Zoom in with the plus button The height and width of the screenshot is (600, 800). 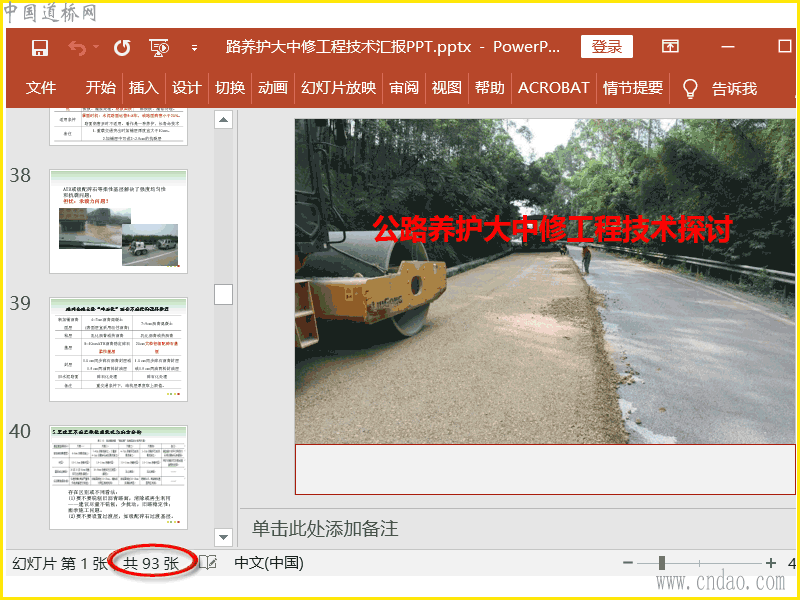771,563
